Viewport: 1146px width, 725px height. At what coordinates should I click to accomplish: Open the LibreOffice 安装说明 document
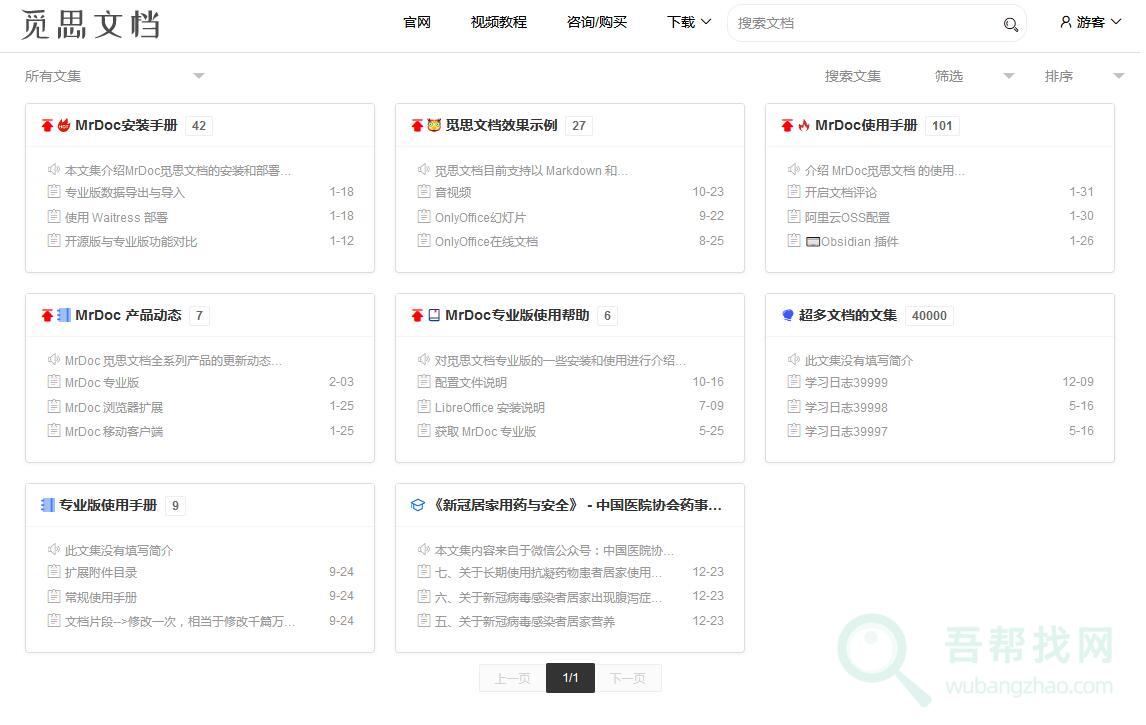pos(489,407)
